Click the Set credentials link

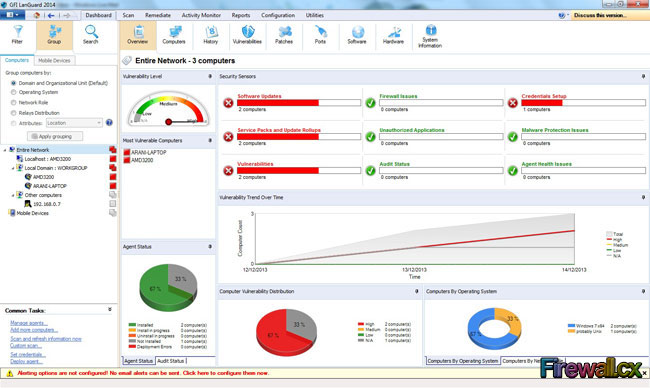pyautogui.click(x=28, y=355)
